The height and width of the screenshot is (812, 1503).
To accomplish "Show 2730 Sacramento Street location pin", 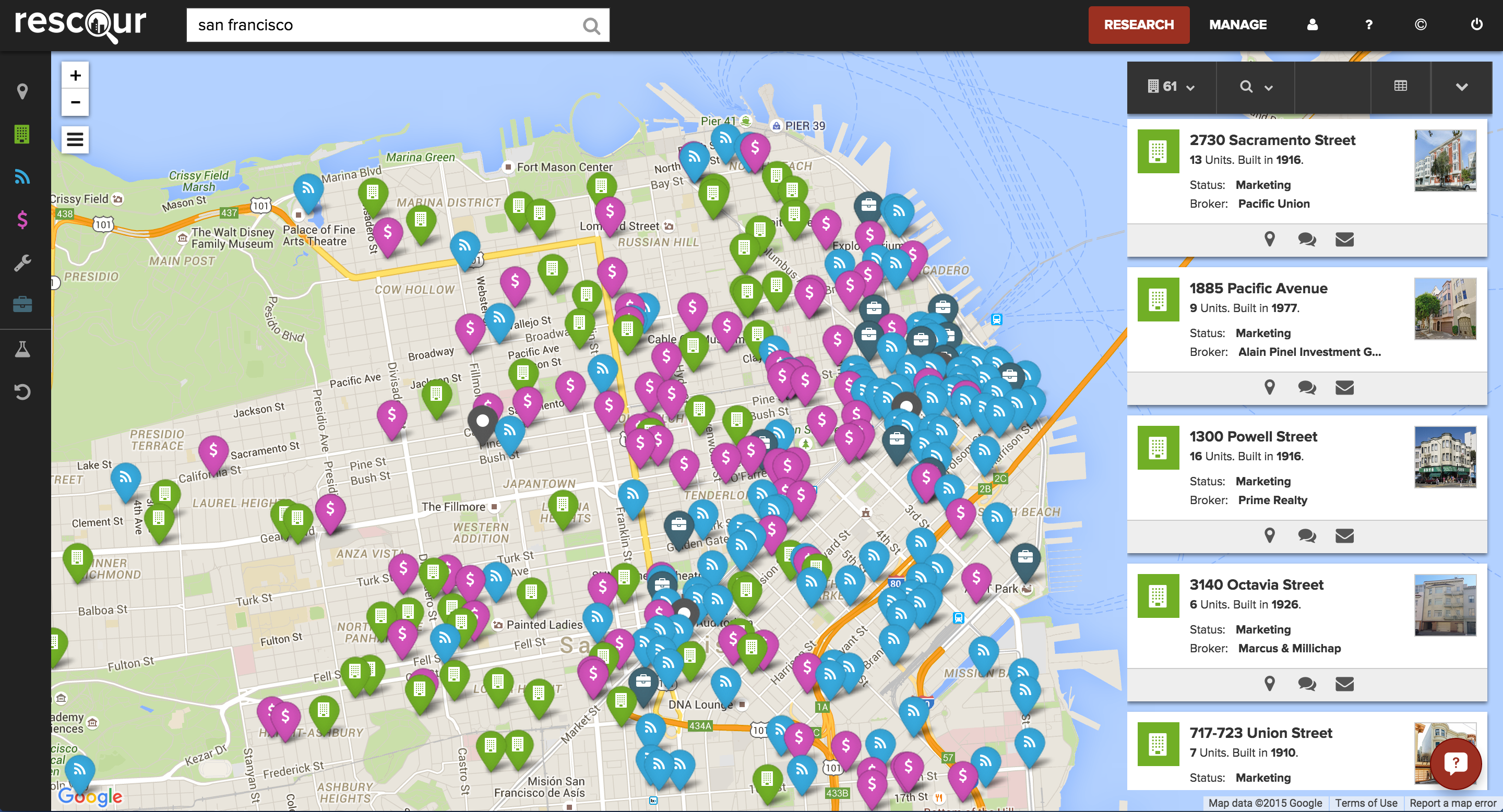I will click(x=1269, y=239).
